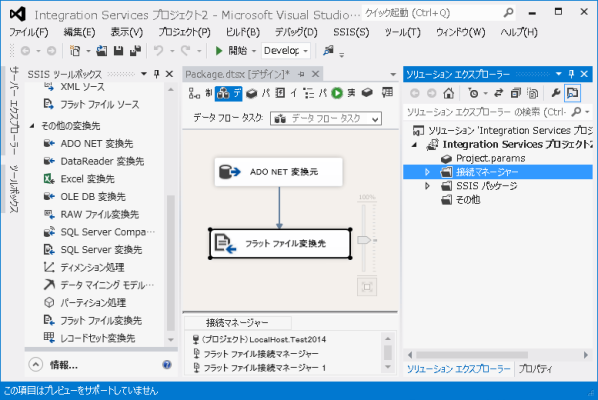Screen dimensions: 598x400
Task: Open the プロジェクト(P) menu
Action: click(x=184, y=32)
